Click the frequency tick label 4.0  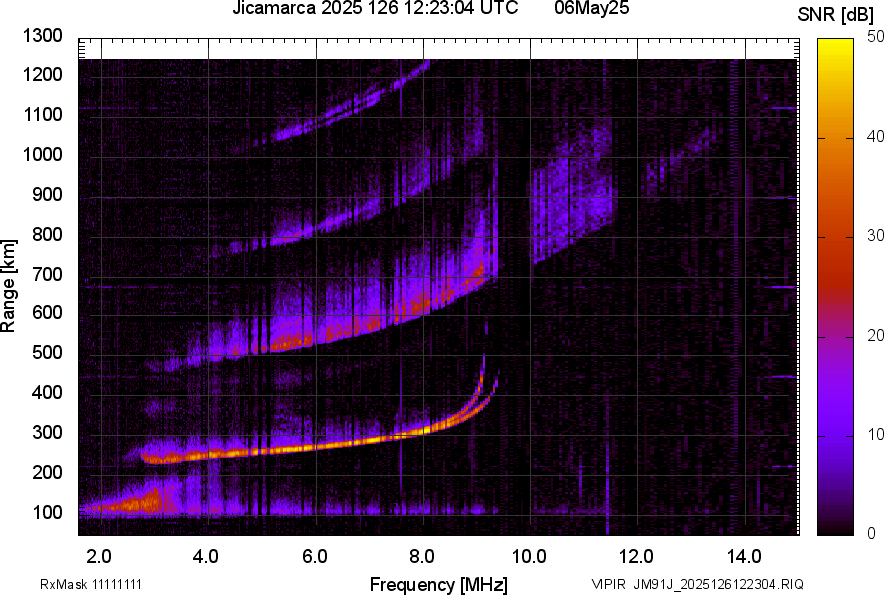(x=206, y=557)
